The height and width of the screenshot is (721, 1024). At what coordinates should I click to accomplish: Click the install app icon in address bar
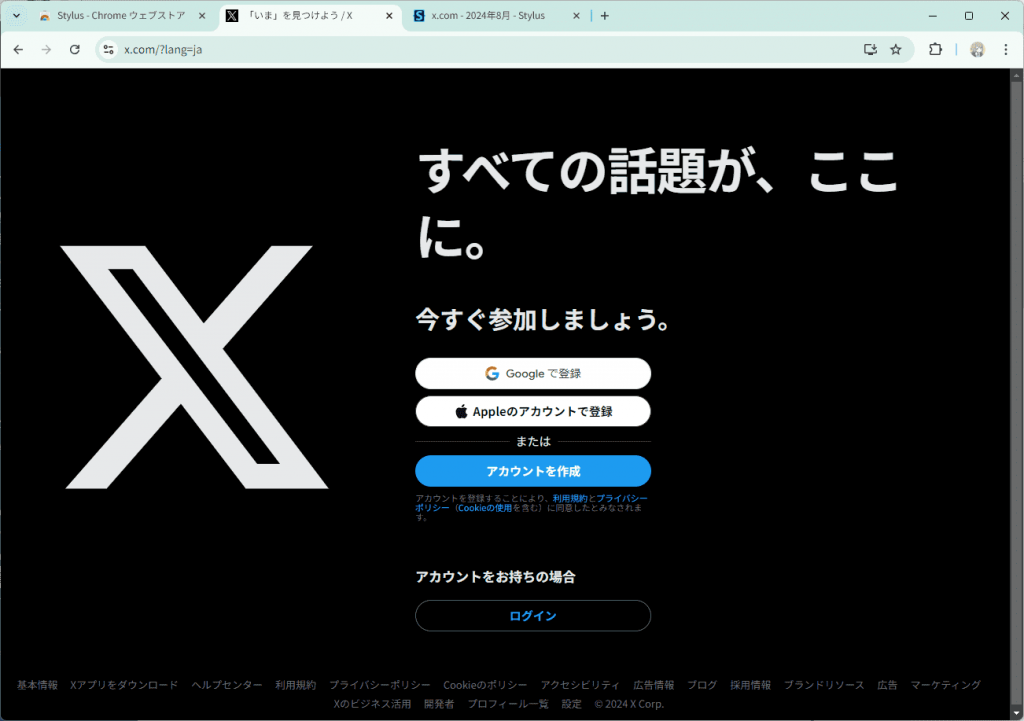(x=870, y=50)
